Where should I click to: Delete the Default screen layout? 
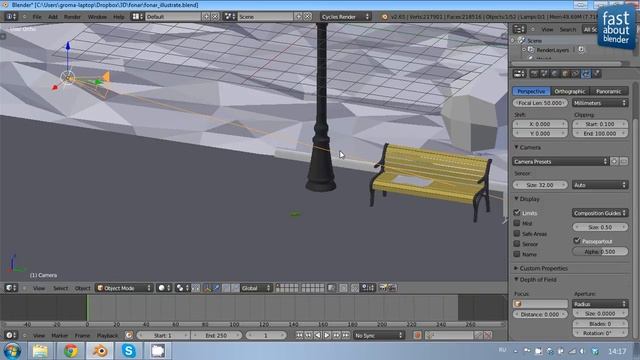[215, 17]
